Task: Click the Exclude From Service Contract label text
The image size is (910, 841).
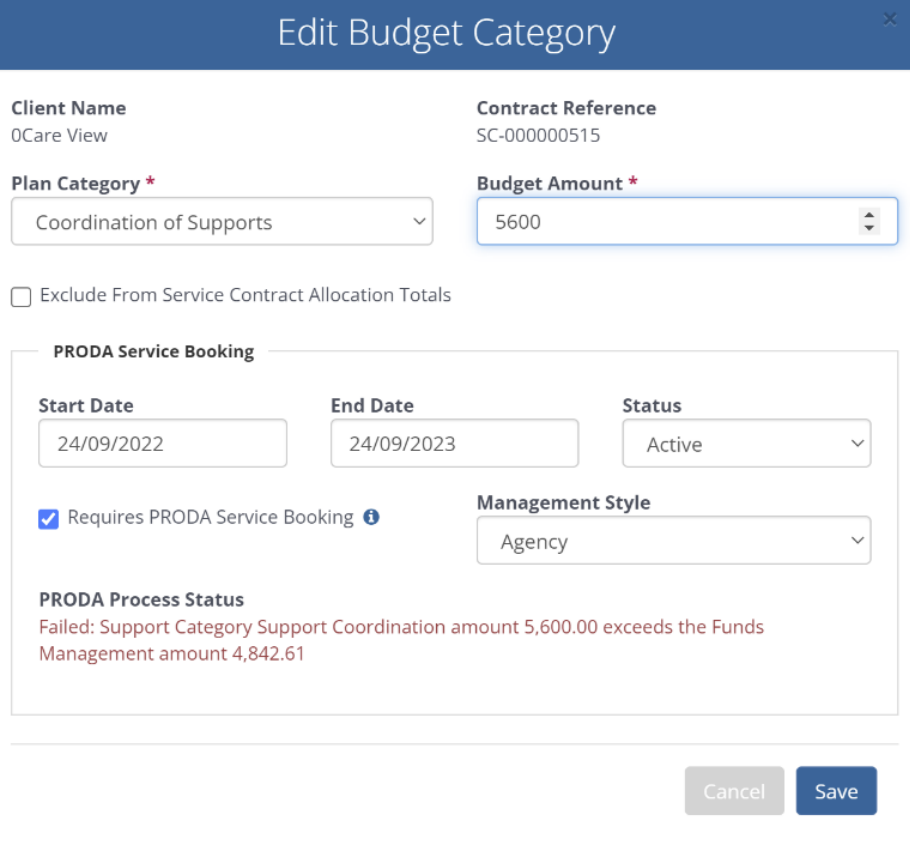Action: point(245,295)
